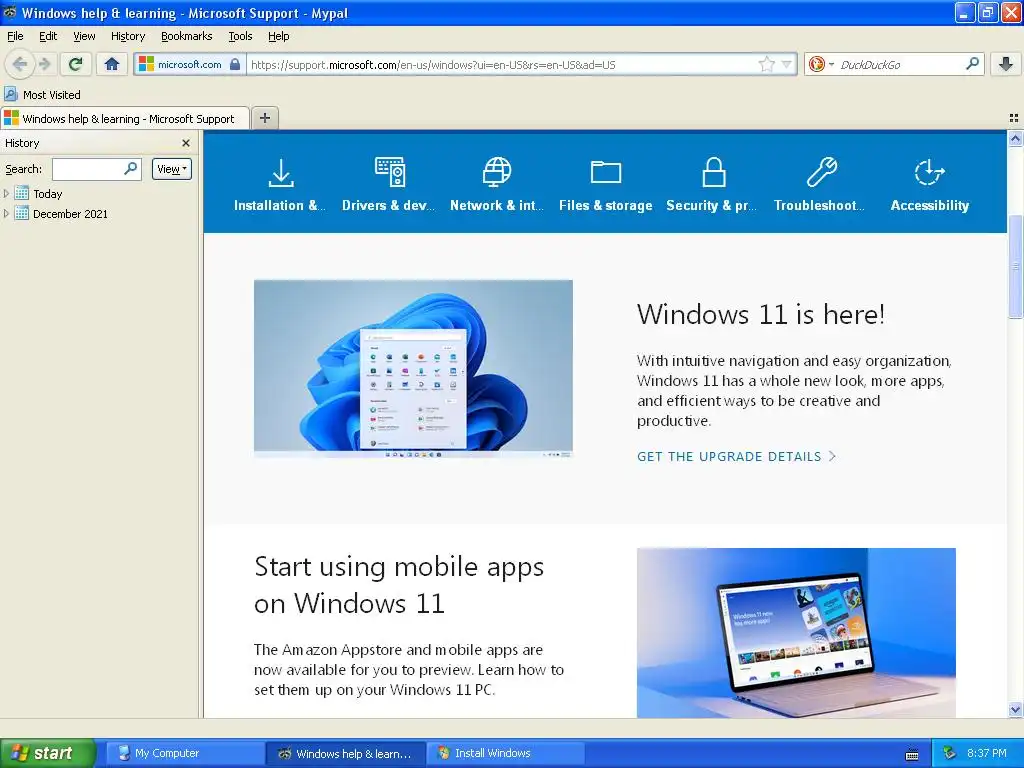
Task: Open the History menu
Action: (127, 36)
